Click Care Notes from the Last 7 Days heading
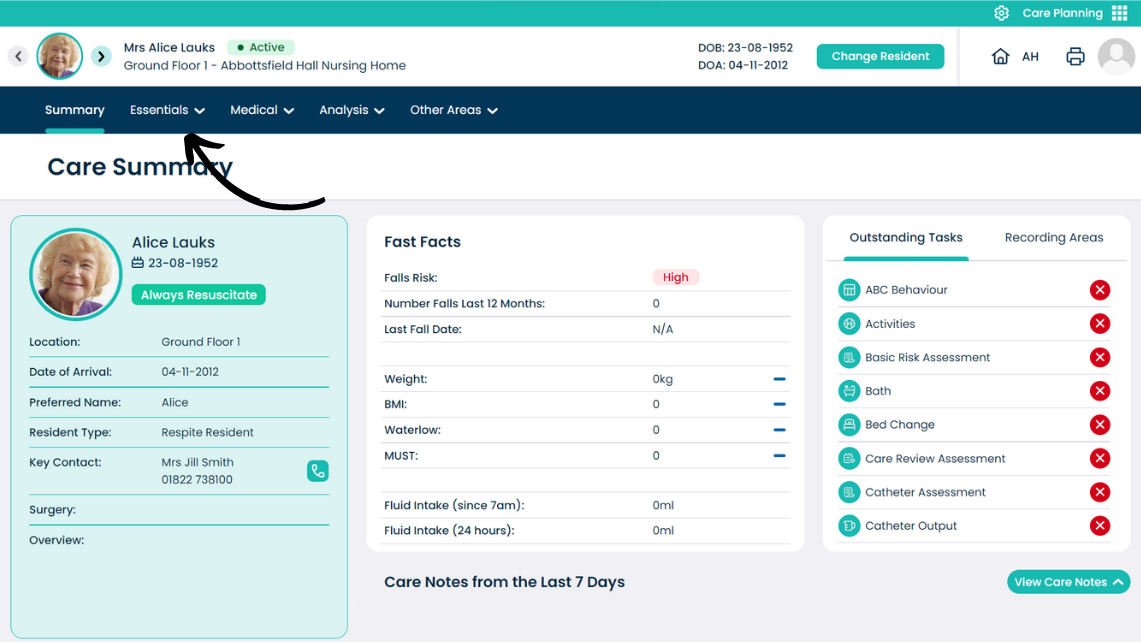The image size is (1141, 642). click(504, 582)
